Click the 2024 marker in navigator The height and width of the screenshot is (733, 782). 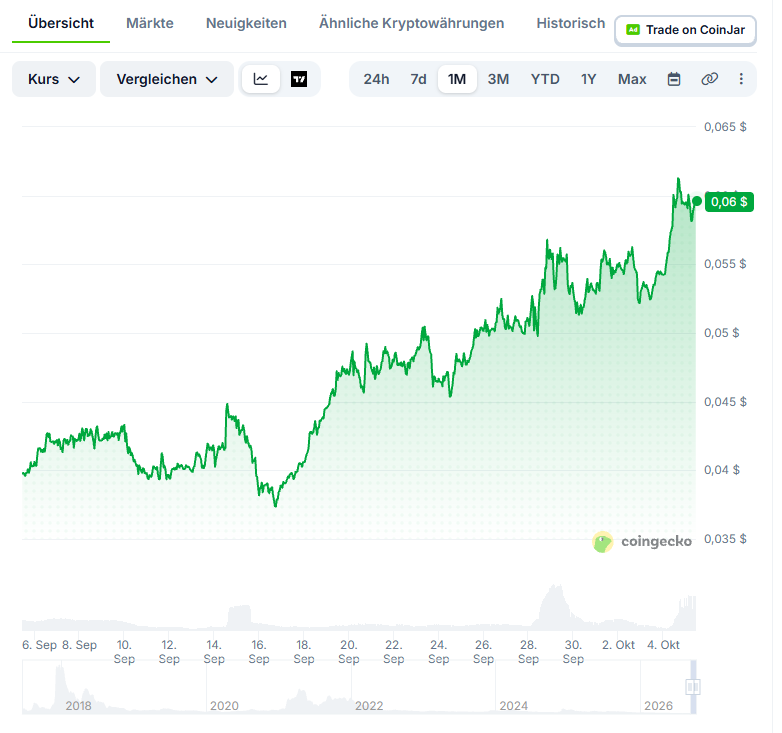coord(514,706)
